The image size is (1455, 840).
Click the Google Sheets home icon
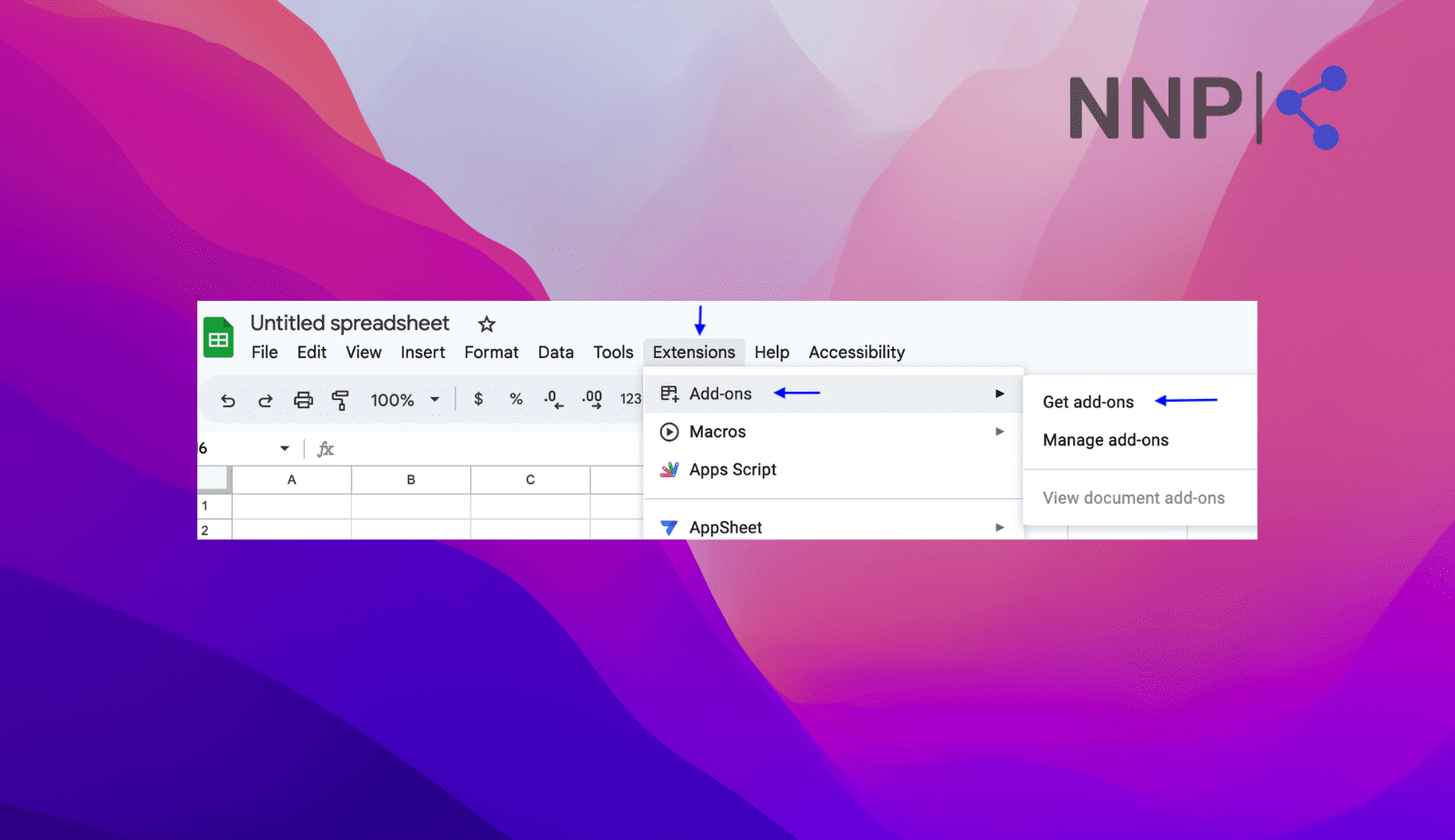tap(218, 337)
